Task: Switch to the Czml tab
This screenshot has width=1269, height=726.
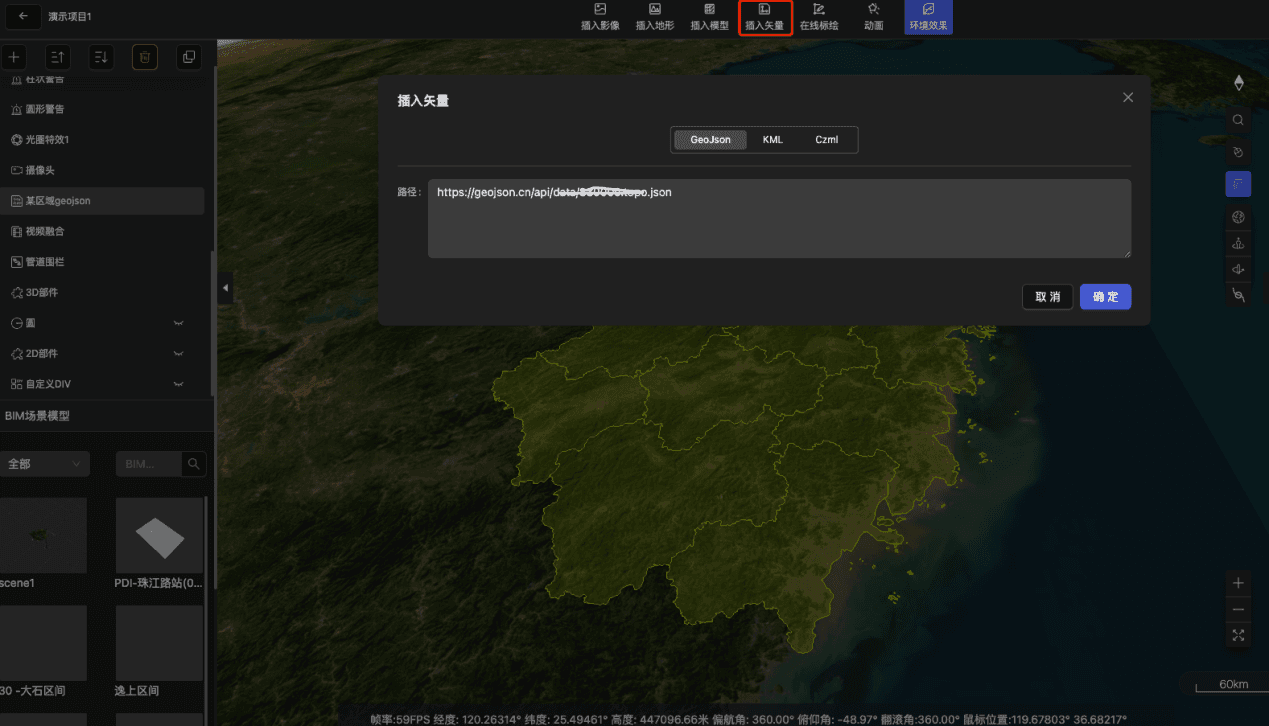Action: pos(826,140)
